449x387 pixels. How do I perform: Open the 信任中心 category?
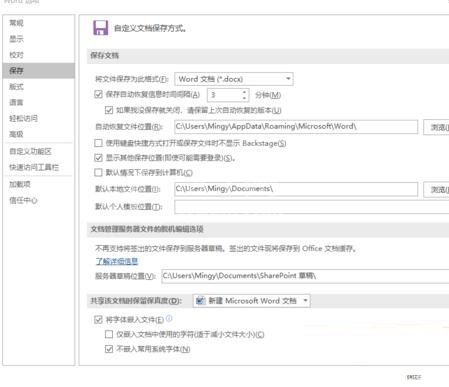click(23, 200)
